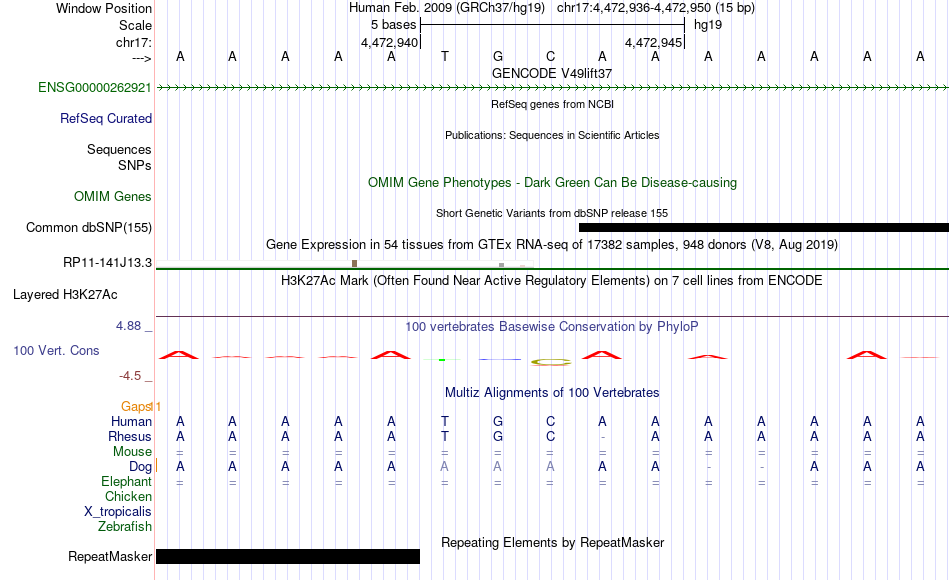The image size is (950, 580).
Task: Click the brown GTEx expression bar
Action: 354,264
